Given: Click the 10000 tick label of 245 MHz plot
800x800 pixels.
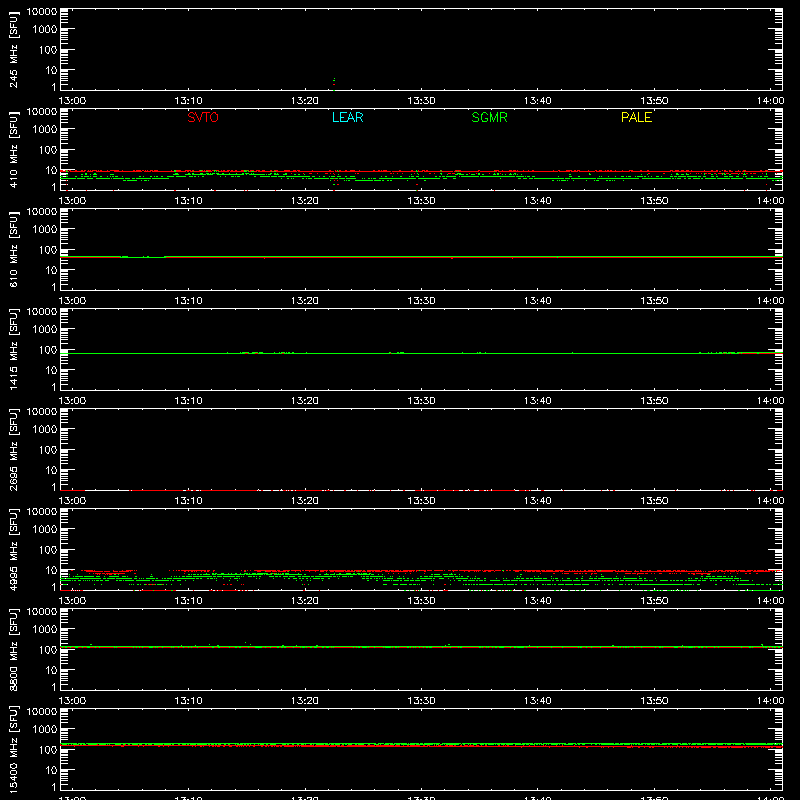Looking at the screenshot, I should 41,12.
